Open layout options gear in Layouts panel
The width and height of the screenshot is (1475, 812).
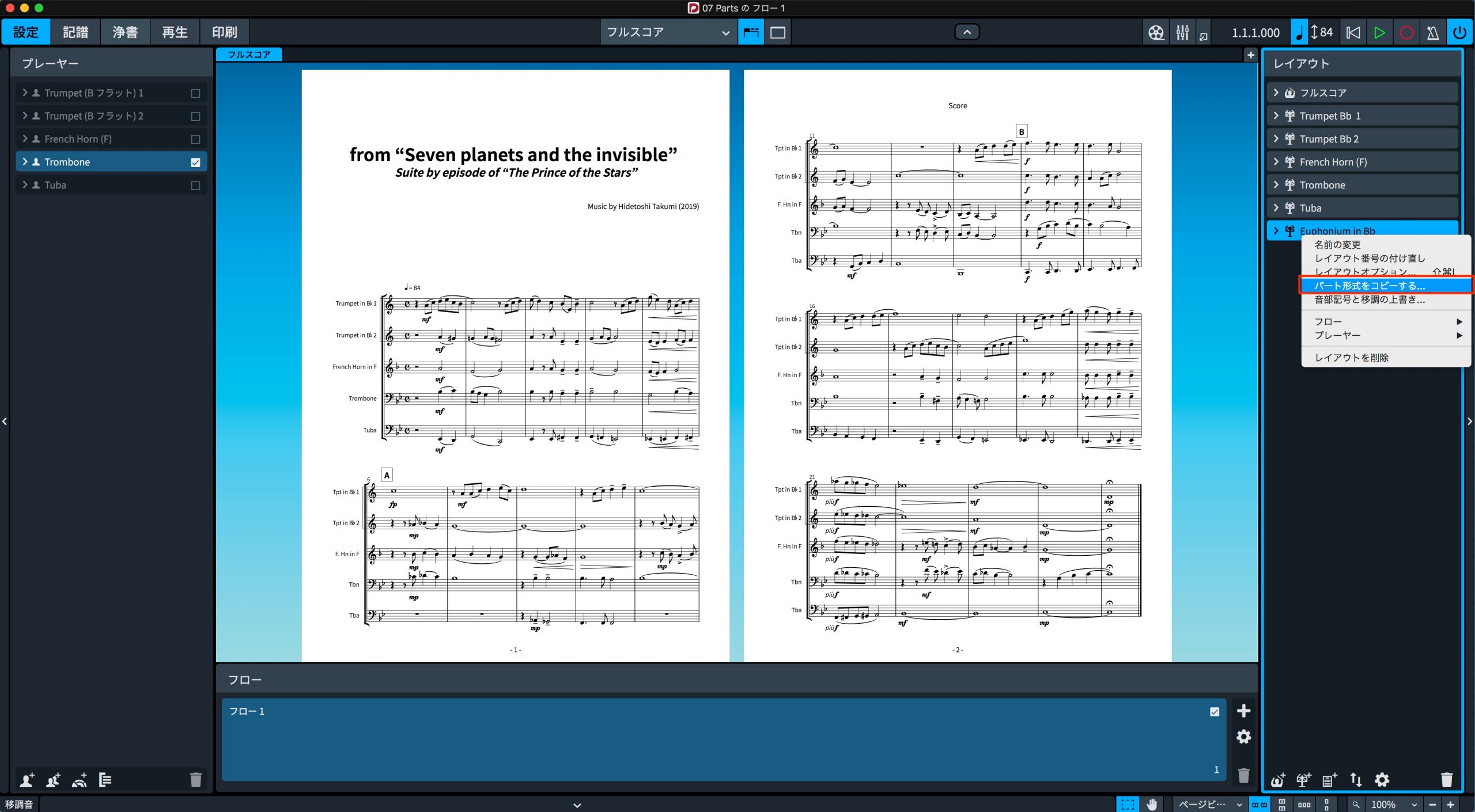(x=1382, y=780)
